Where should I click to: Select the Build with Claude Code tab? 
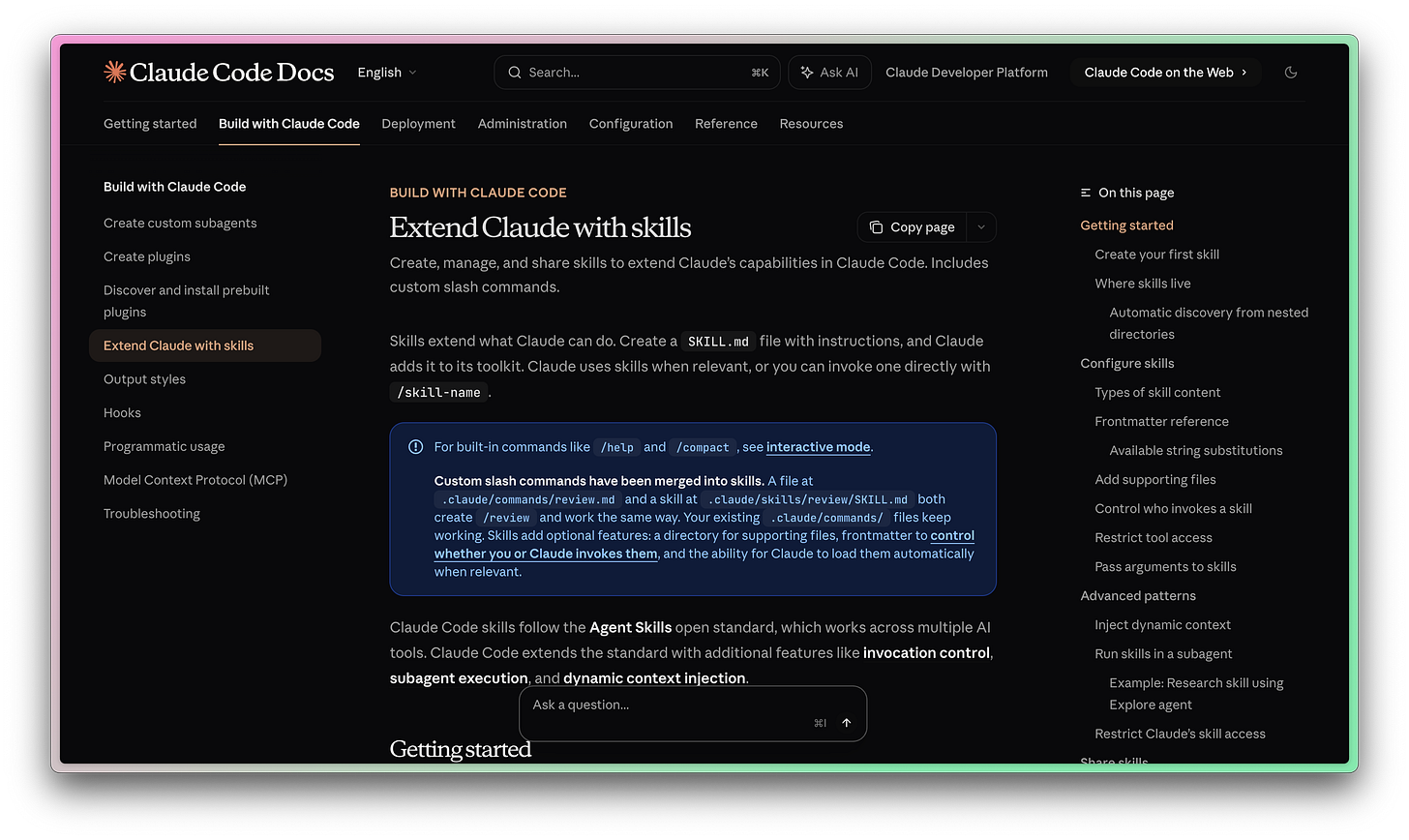coord(289,124)
